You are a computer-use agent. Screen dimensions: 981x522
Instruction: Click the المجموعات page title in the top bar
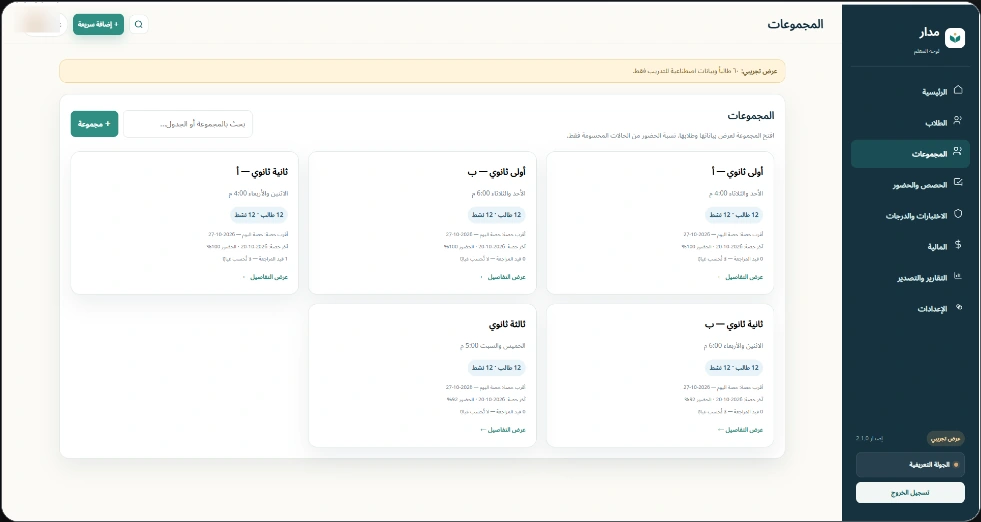click(x=796, y=24)
